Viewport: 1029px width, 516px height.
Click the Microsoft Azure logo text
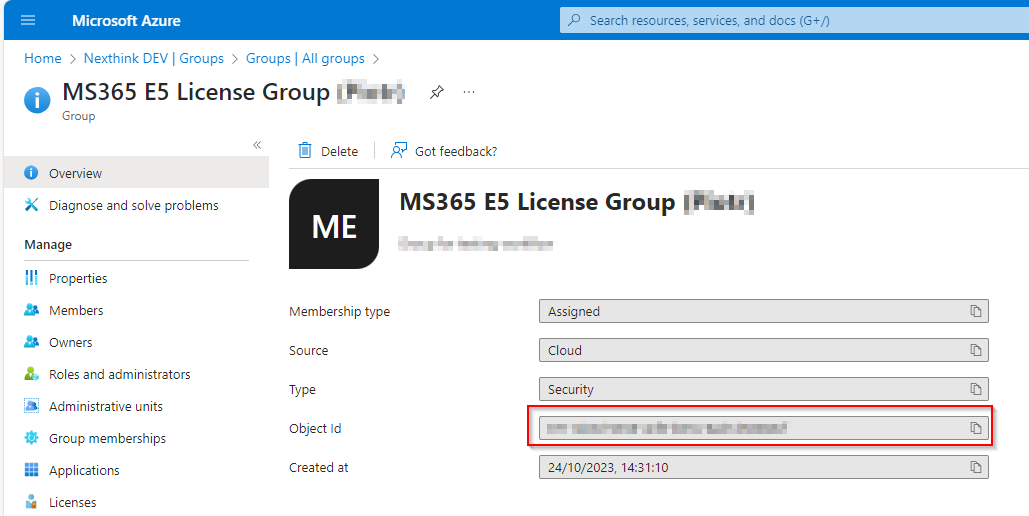(126, 20)
